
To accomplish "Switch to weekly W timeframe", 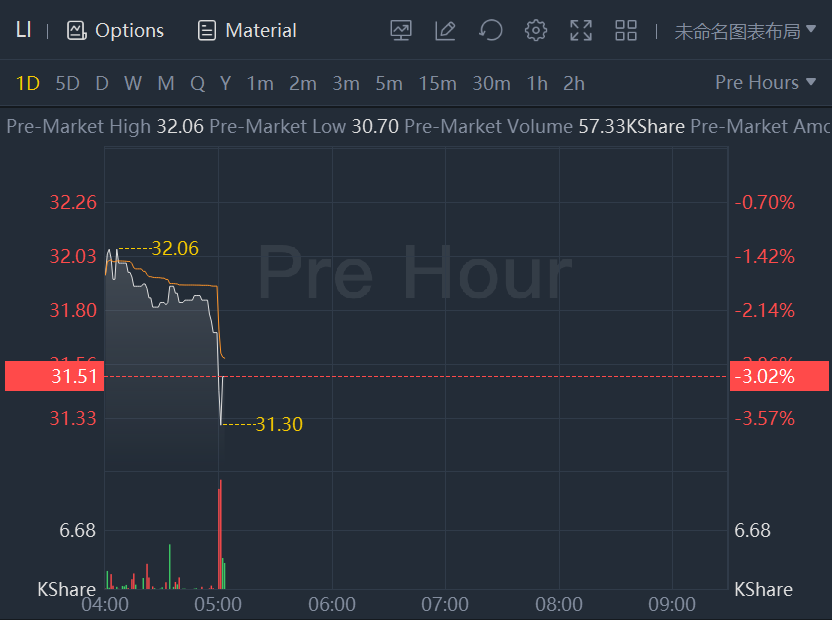I will 132,83.
